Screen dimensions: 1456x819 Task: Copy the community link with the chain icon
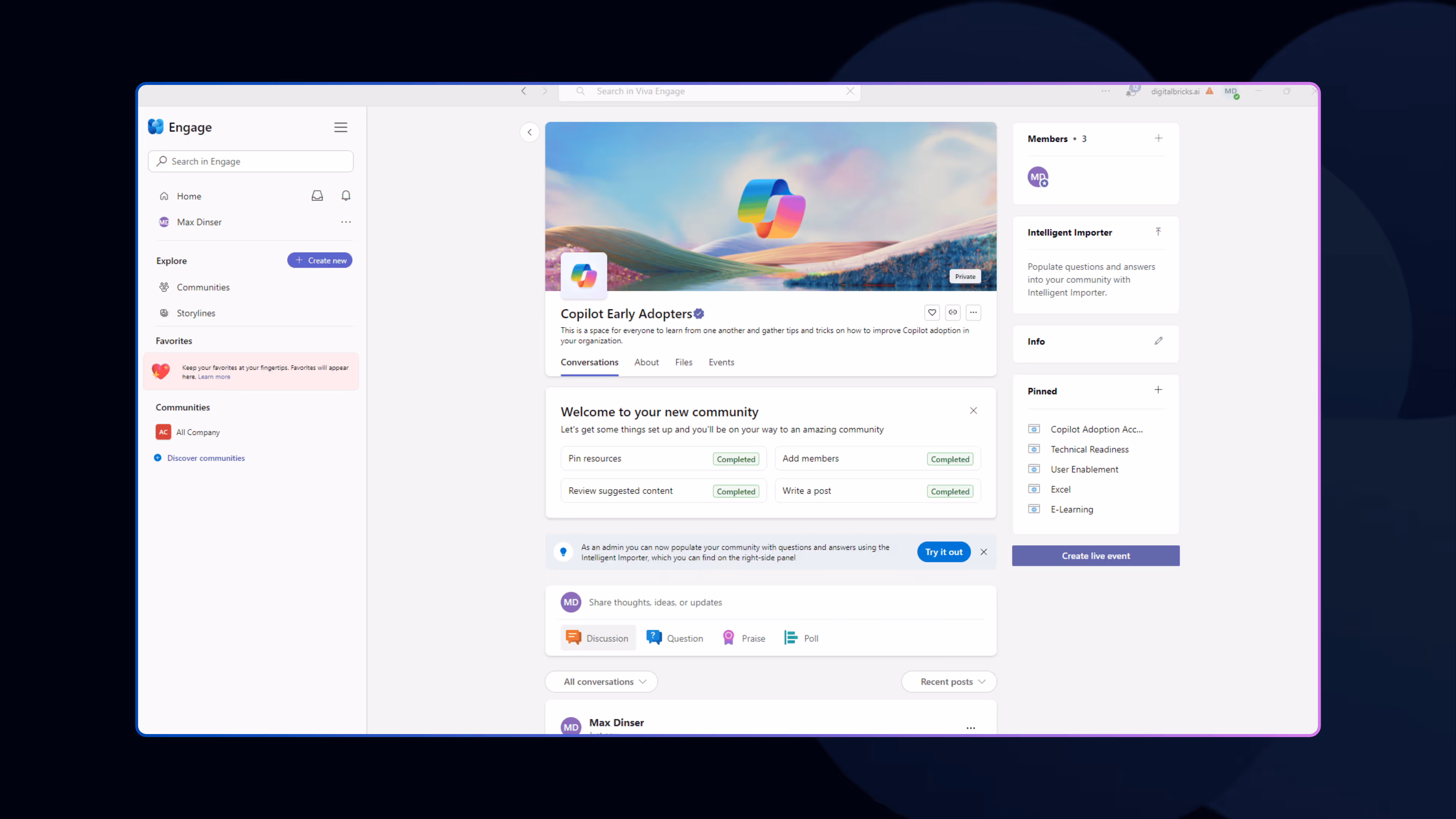tap(952, 312)
